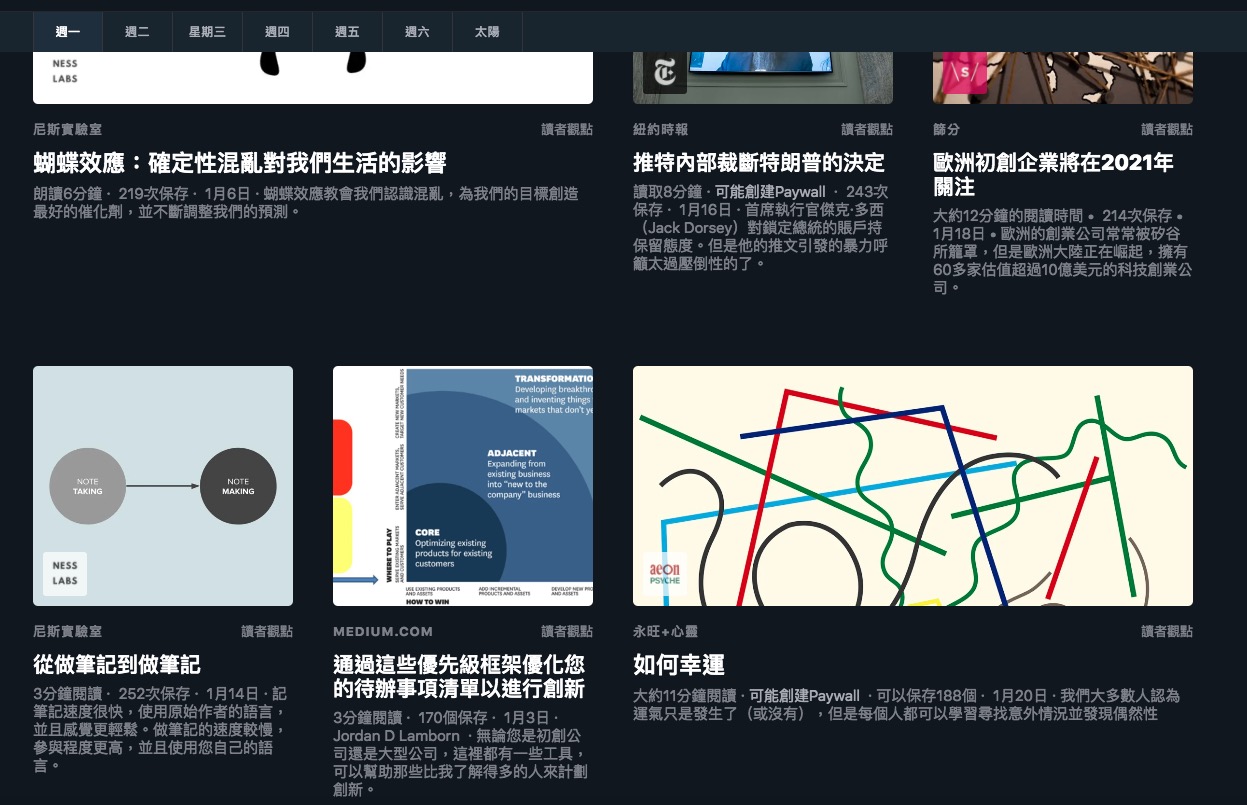This screenshot has width=1247, height=805.
Task: Open the 從做筆記到做筆記 article
Action: pyautogui.click(x=117, y=665)
